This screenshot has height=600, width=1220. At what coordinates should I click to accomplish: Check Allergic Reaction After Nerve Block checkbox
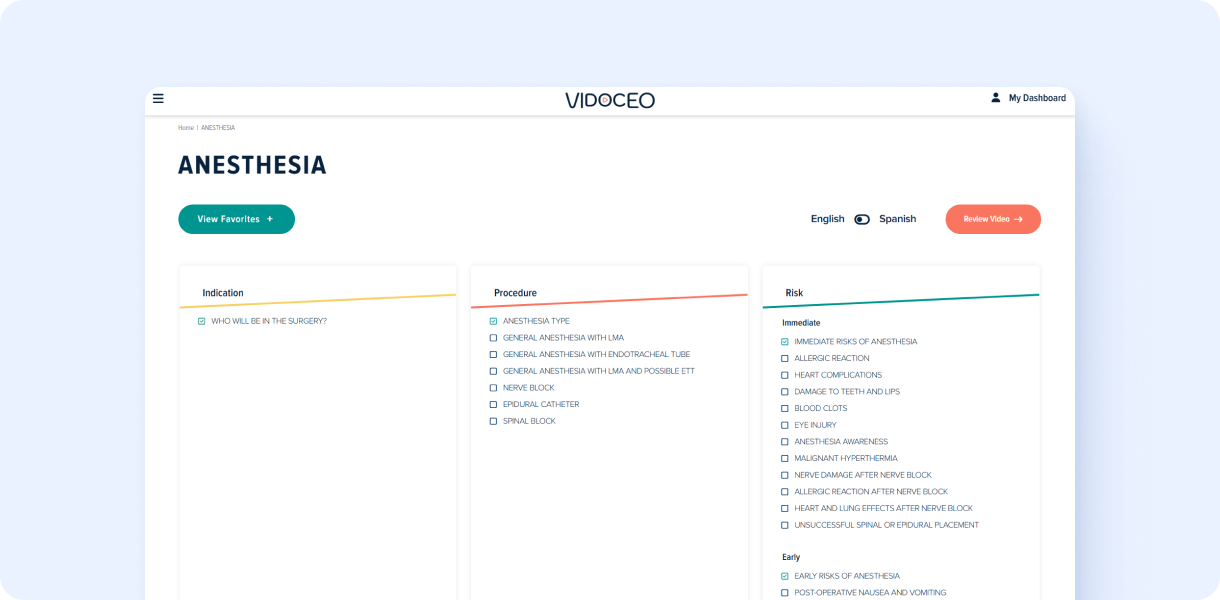(785, 492)
